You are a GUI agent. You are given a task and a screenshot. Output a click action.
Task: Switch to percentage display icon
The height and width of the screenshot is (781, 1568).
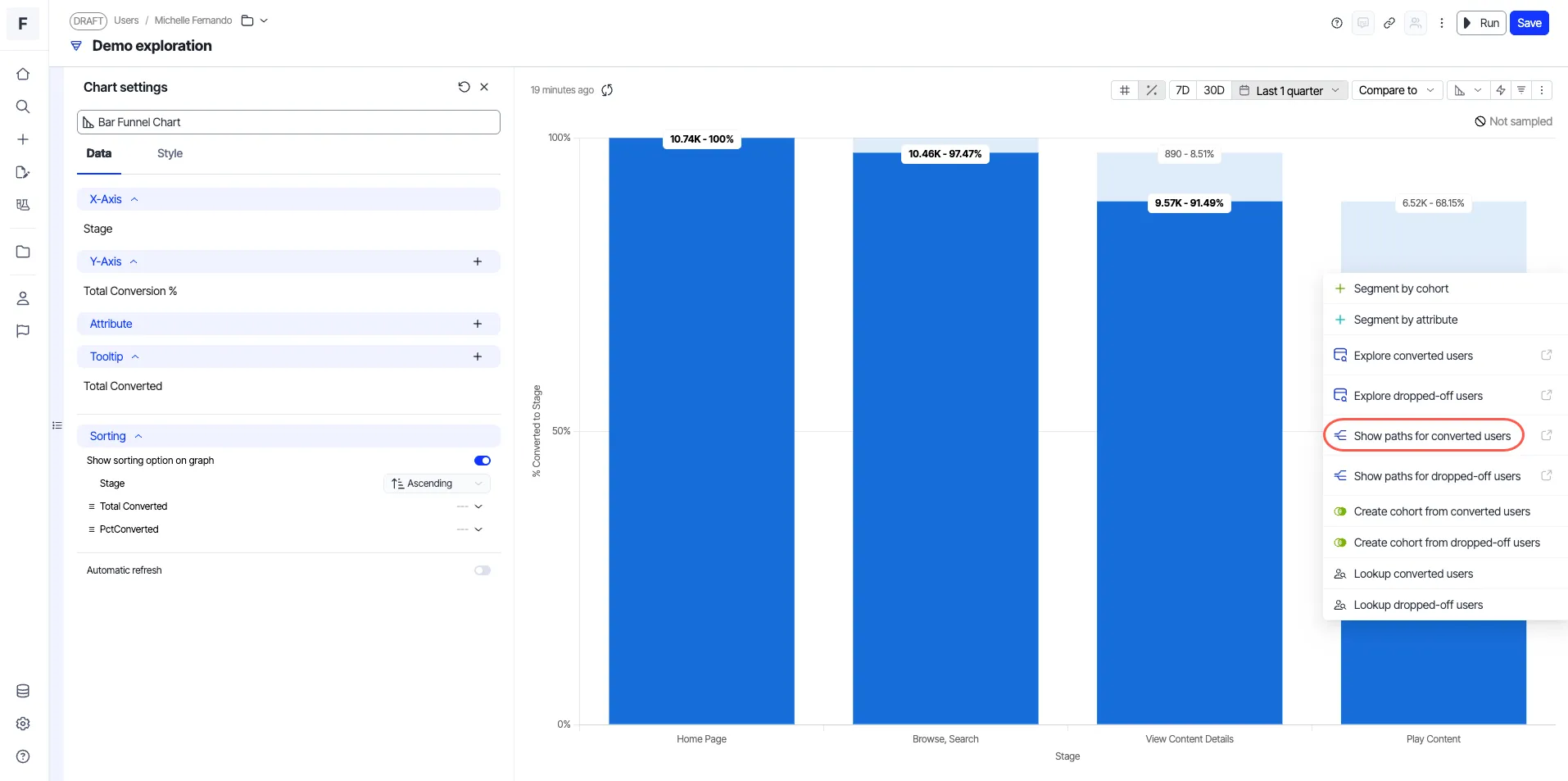(x=1151, y=90)
